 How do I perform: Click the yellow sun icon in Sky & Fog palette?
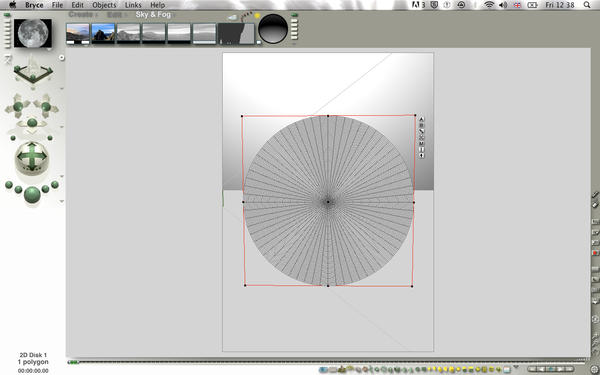257,16
